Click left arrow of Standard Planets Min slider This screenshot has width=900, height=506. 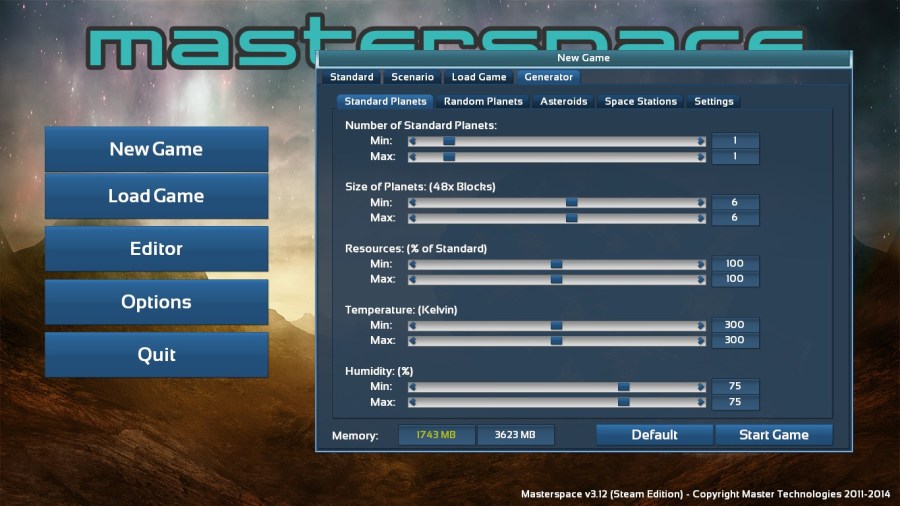pyautogui.click(x=412, y=142)
